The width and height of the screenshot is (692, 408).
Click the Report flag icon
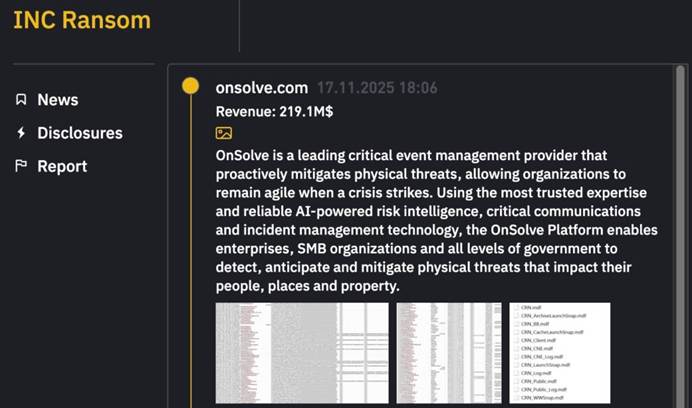coord(21,167)
